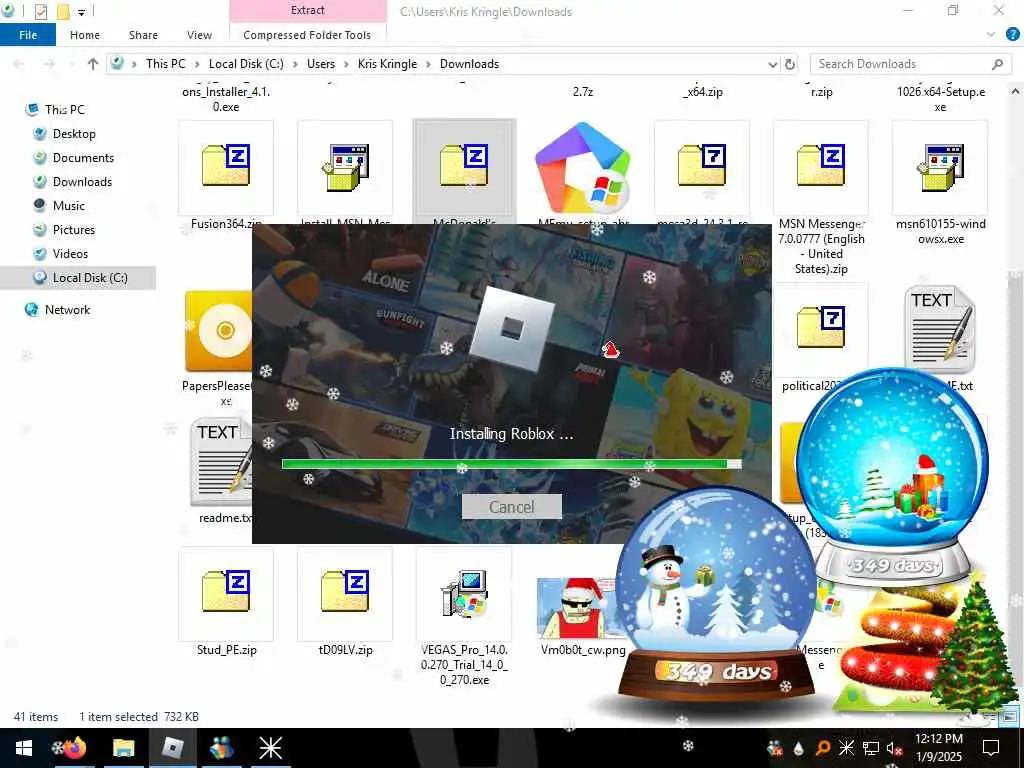
Task: Go forward to next folder
Action: 48,64
